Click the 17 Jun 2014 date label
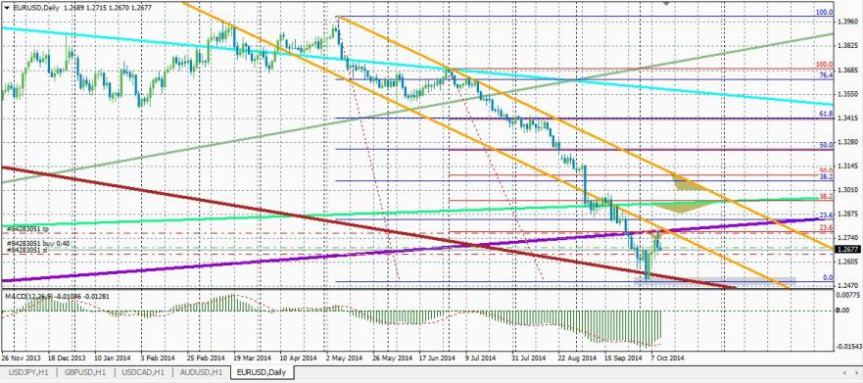 (x=438, y=357)
